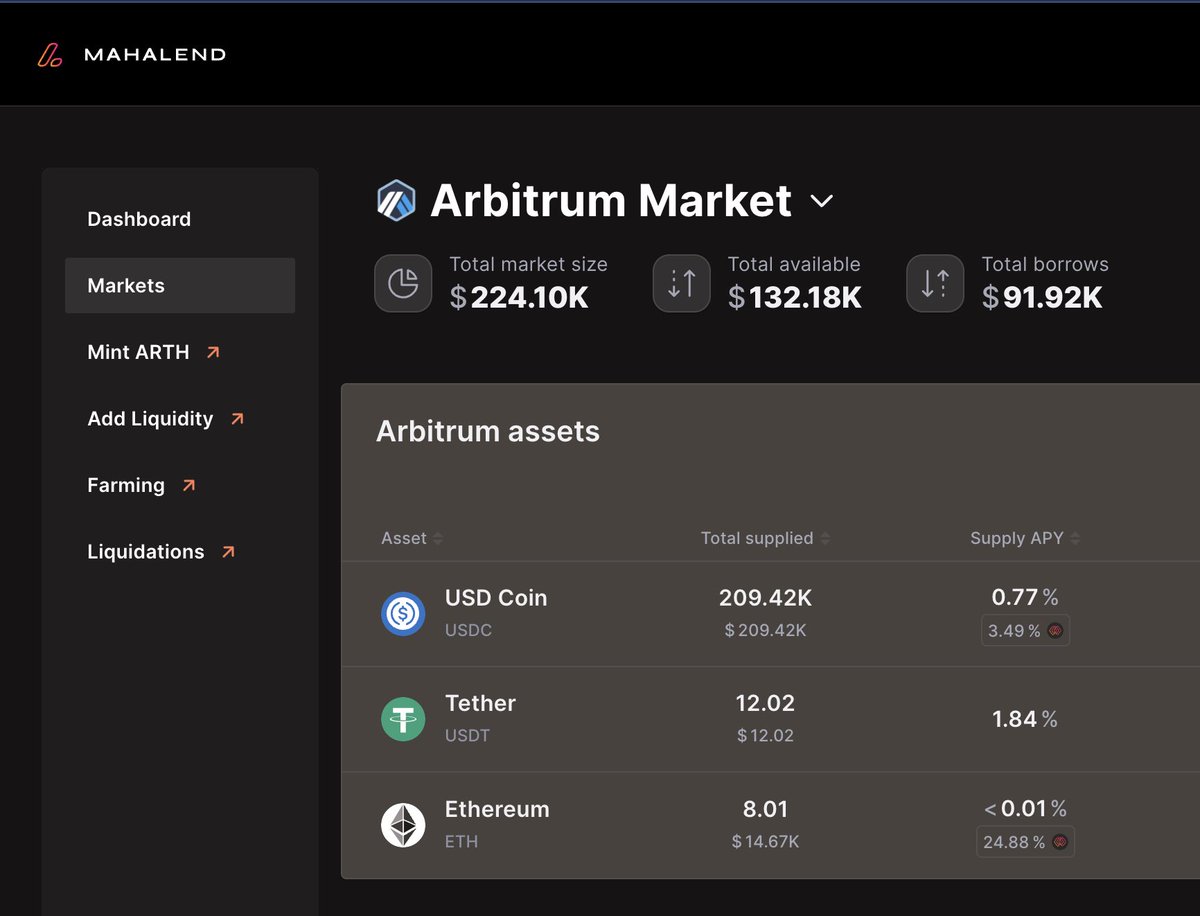Click the 1.84% Tether supply APY
The height and width of the screenshot is (916, 1200).
[1025, 719]
